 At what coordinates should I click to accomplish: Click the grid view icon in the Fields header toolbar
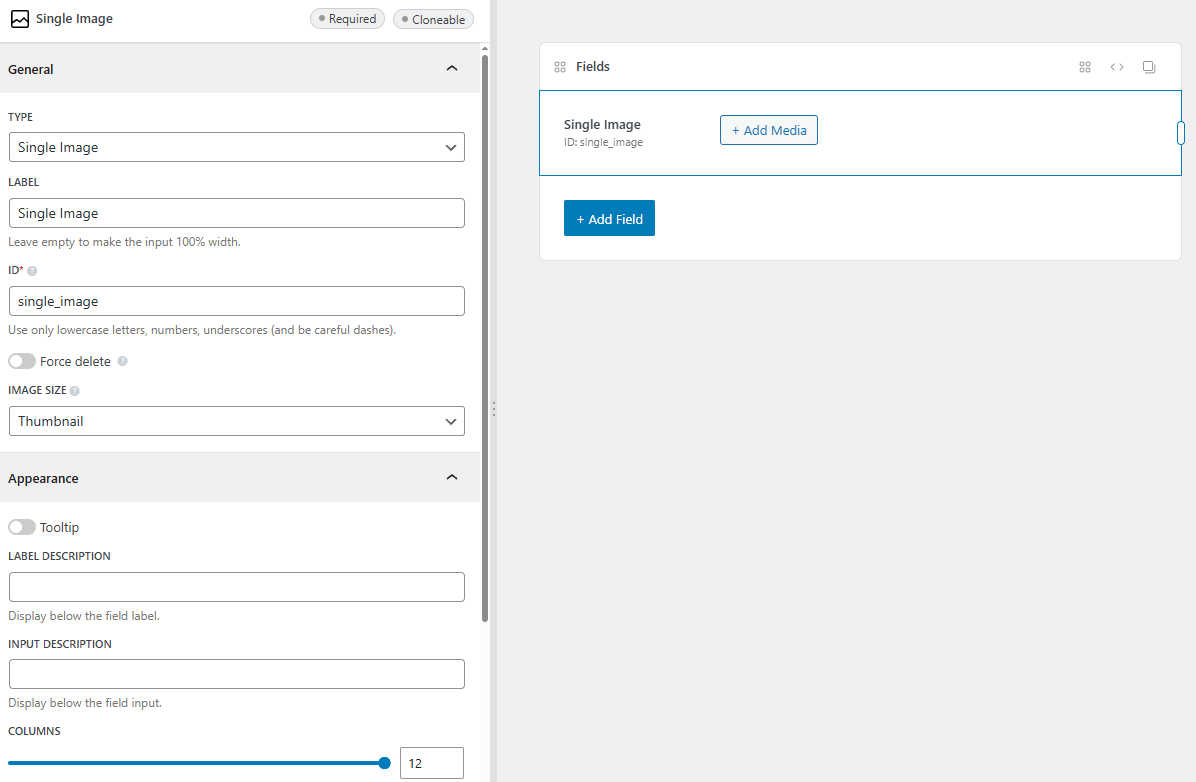coord(1085,67)
